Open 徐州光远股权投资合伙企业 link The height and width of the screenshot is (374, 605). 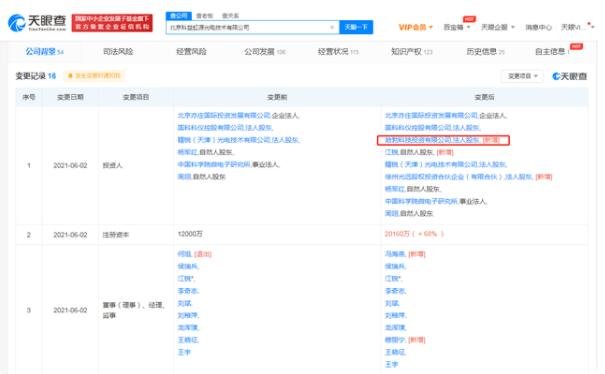pyautogui.click(x=444, y=177)
